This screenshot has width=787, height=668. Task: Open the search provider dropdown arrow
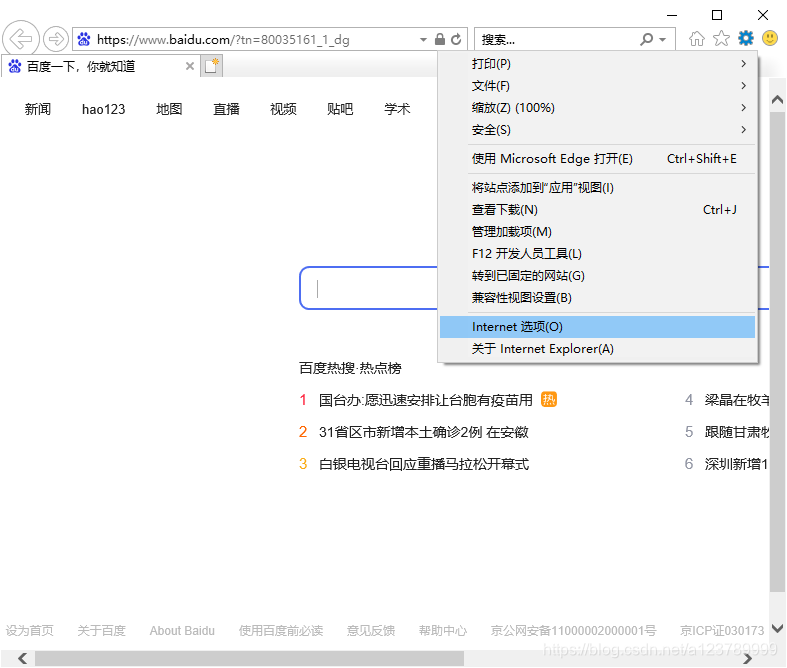coord(663,40)
